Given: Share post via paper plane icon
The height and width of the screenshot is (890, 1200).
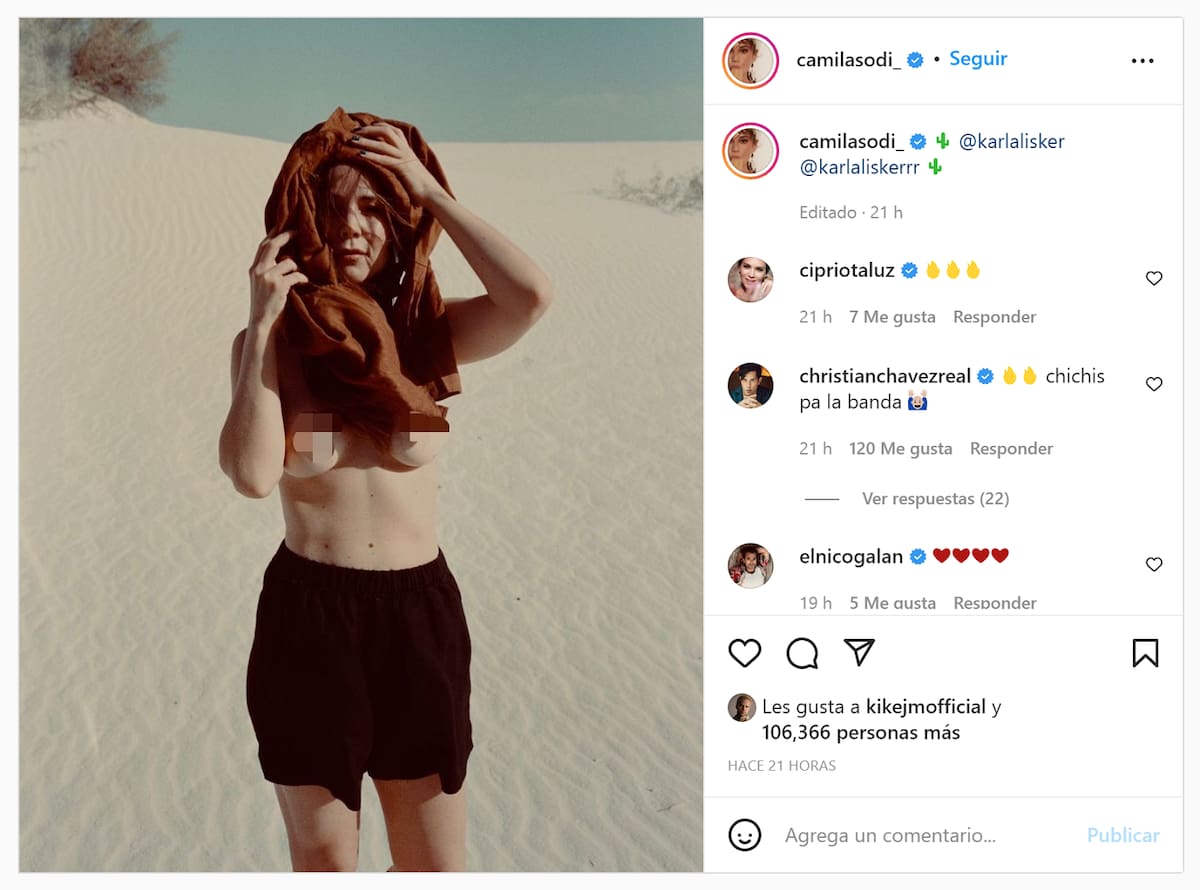Looking at the screenshot, I should tap(859, 652).
